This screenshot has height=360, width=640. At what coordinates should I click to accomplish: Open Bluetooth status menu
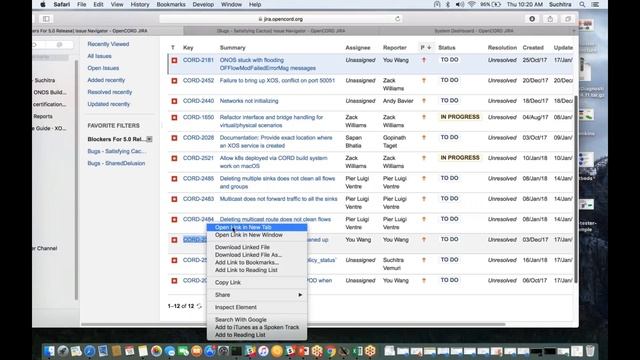[448, 4]
